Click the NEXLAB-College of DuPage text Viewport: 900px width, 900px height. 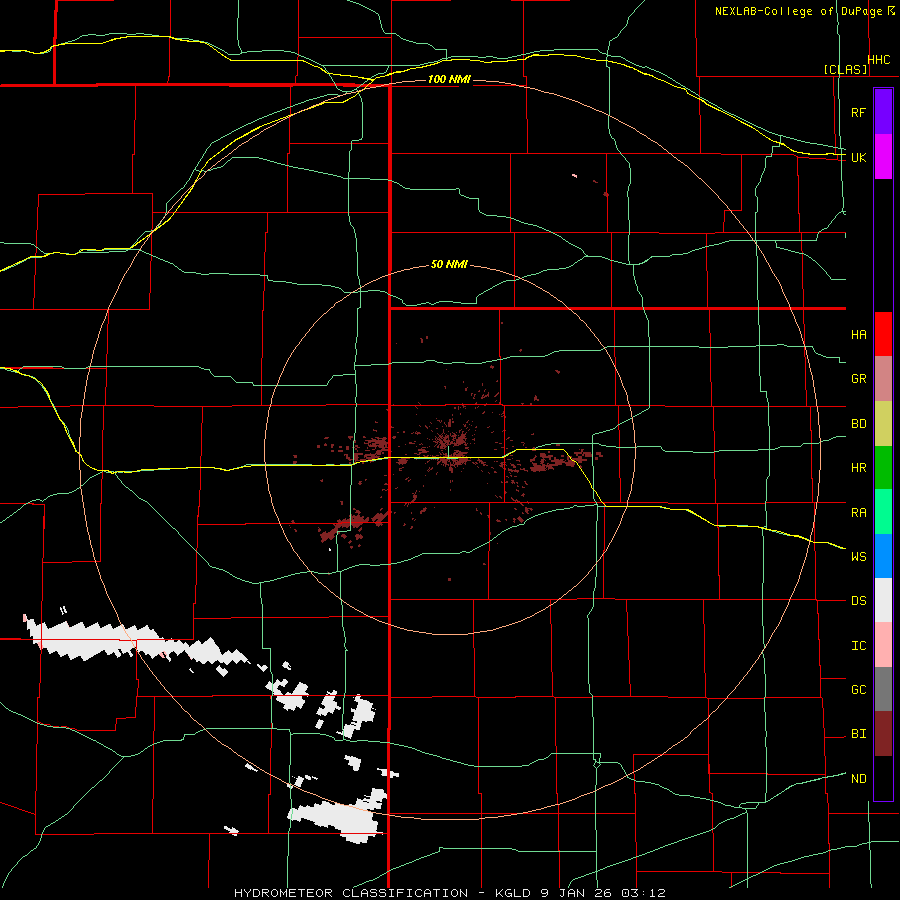coord(798,11)
